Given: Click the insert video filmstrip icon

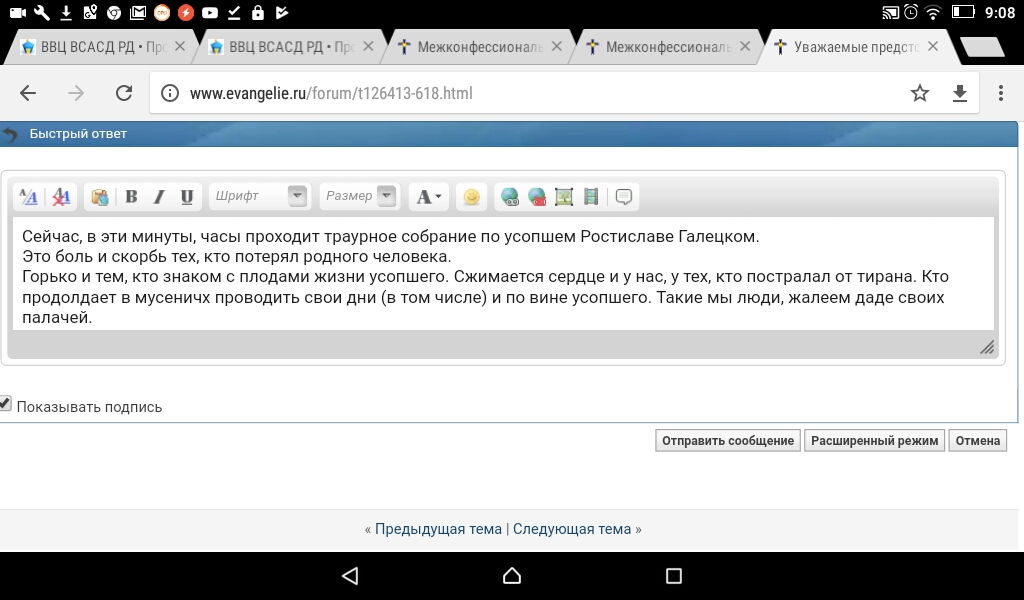Looking at the screenshot, I should (591, 197).
